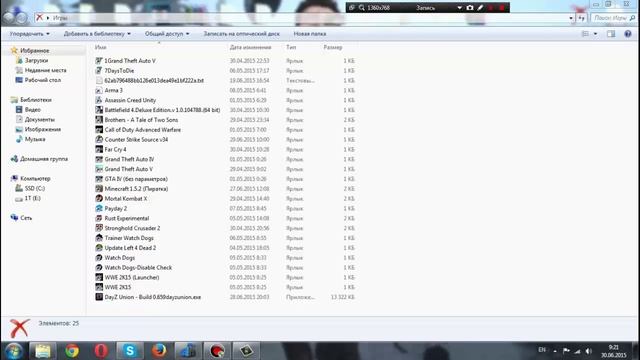Image resolution: width=640 pixels, height=360 pixels.
Task: Open the Упорядочить dropdown menu
Action: coord(30,34)
